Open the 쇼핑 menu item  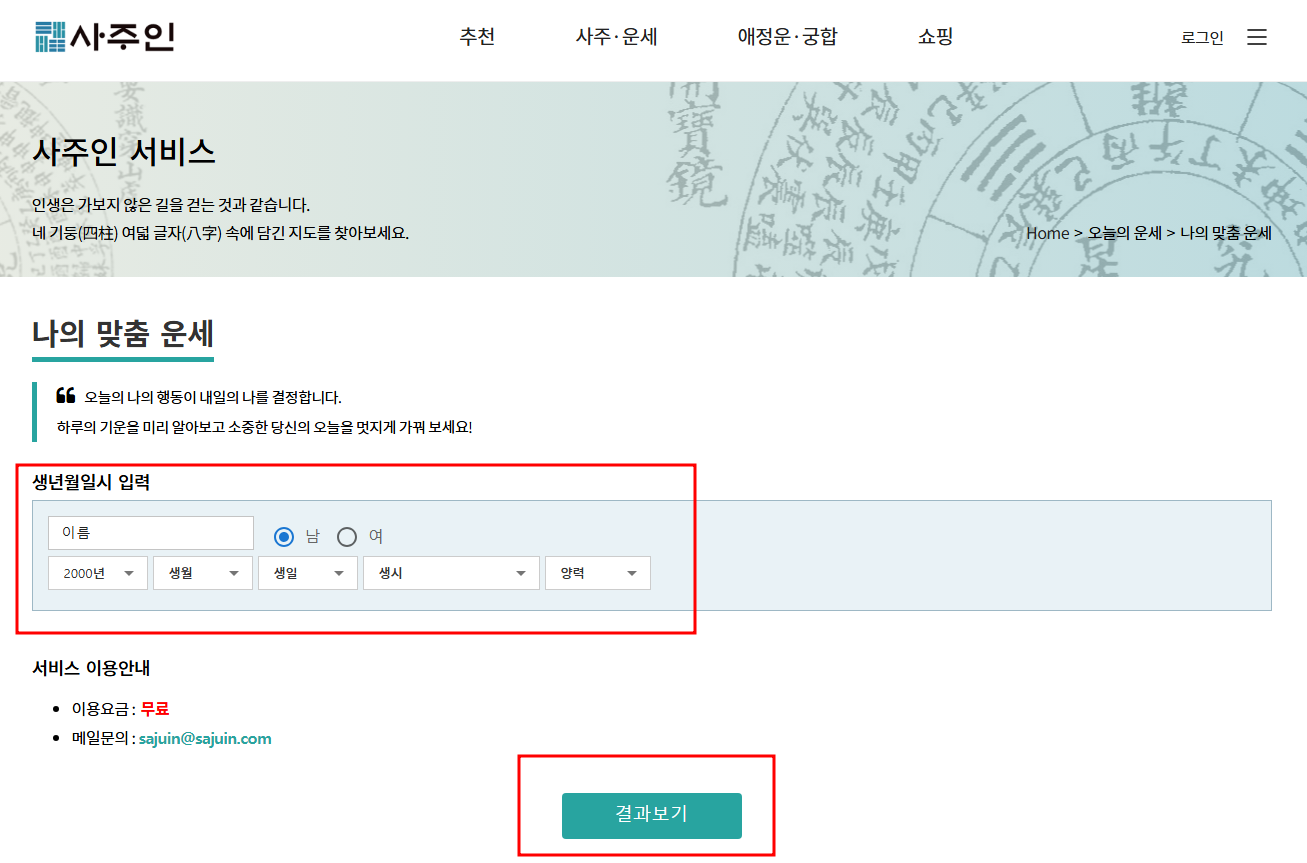coord(933,36)
